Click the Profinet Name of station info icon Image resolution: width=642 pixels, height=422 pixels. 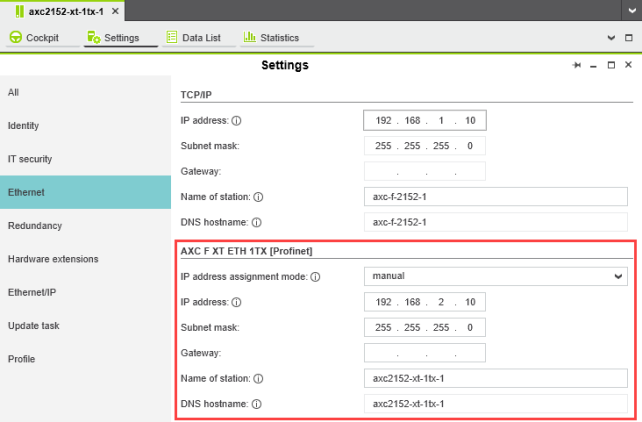coord(258,379)
